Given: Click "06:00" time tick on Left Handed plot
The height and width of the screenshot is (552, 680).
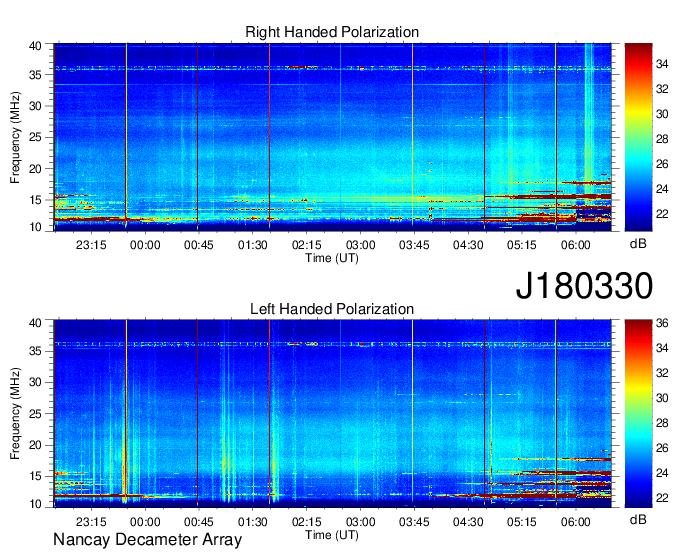Looking at the screenshot, I should coord(575,522).
